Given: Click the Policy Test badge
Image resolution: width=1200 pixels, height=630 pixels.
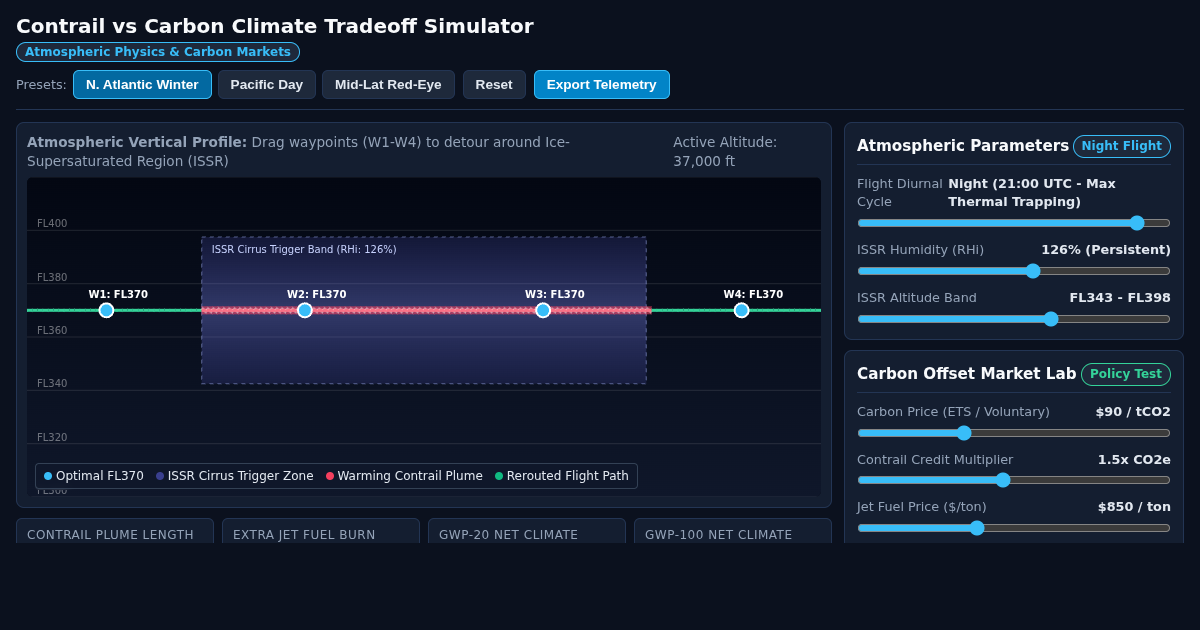Looking at the screenshot, I should pos(1126,374).
